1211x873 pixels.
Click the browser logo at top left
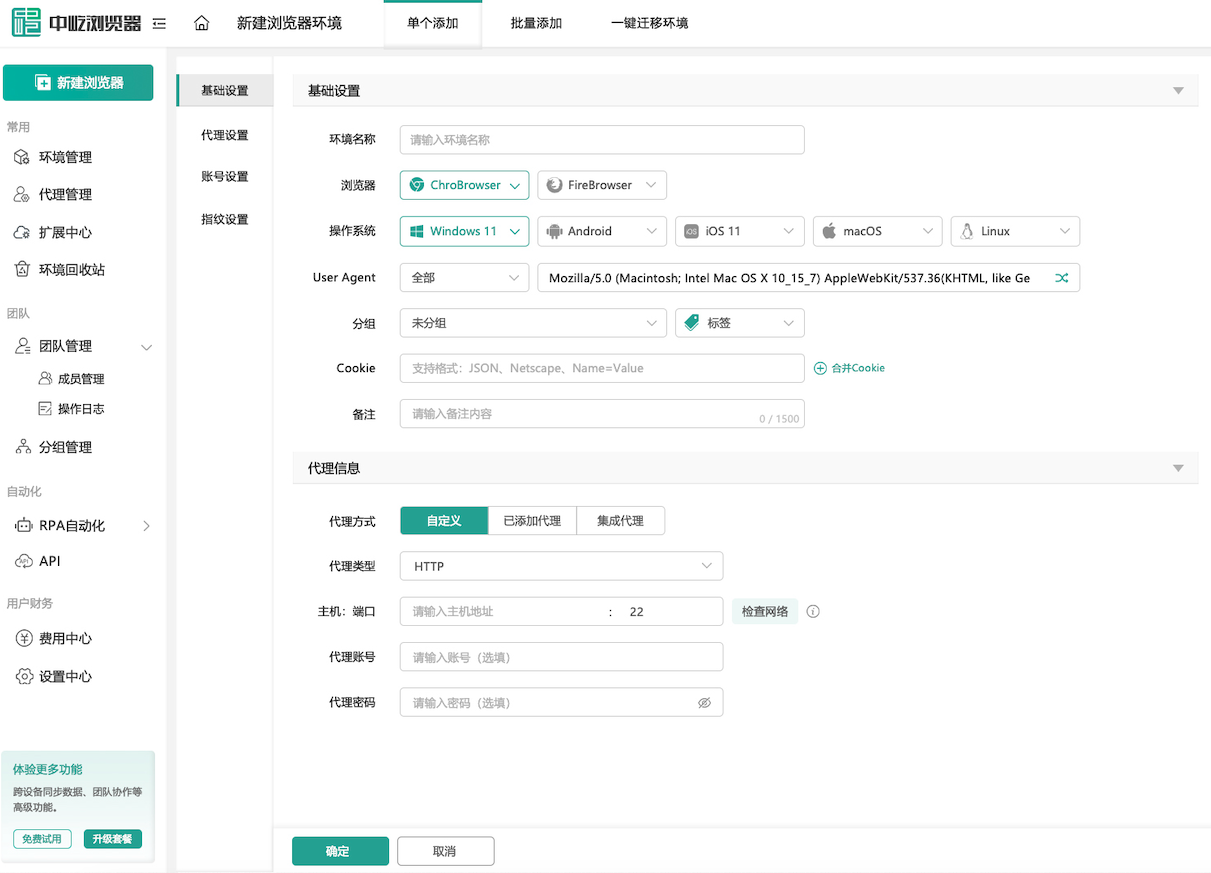(76, 23)
